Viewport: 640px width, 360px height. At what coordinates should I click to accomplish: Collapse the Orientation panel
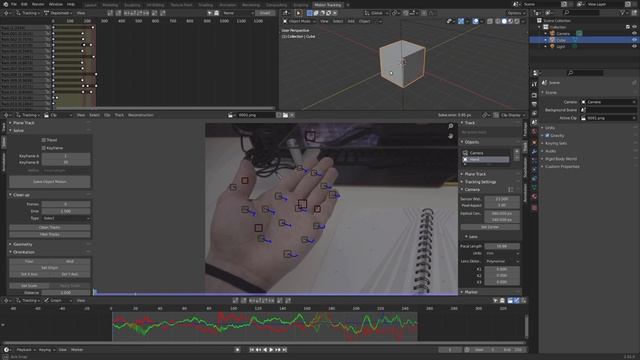click(x=24, y=252)
